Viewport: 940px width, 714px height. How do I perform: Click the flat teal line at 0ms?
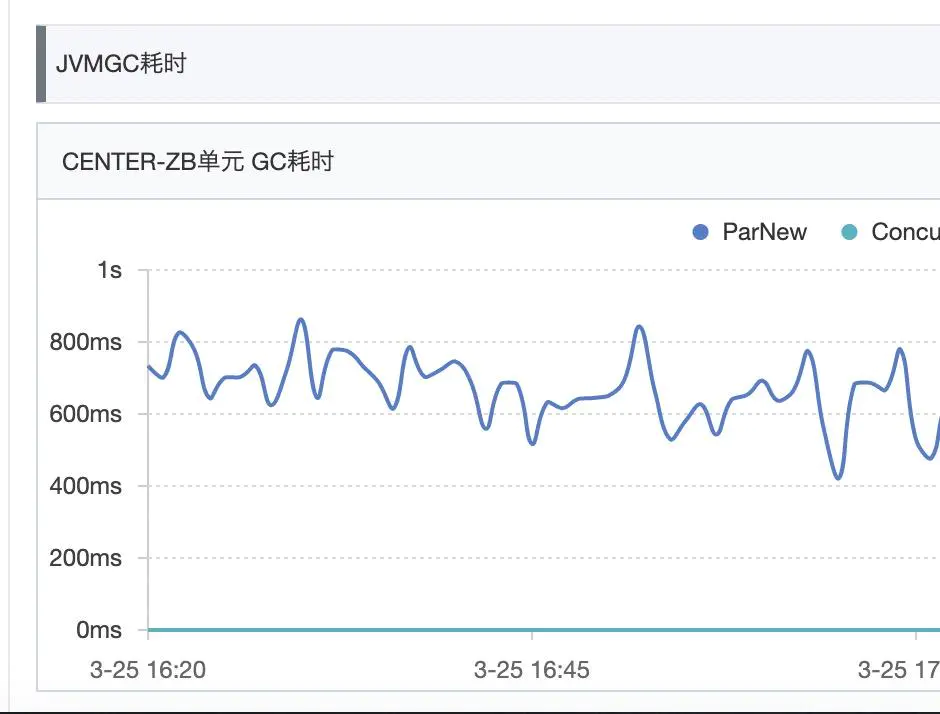click(400, 630)
